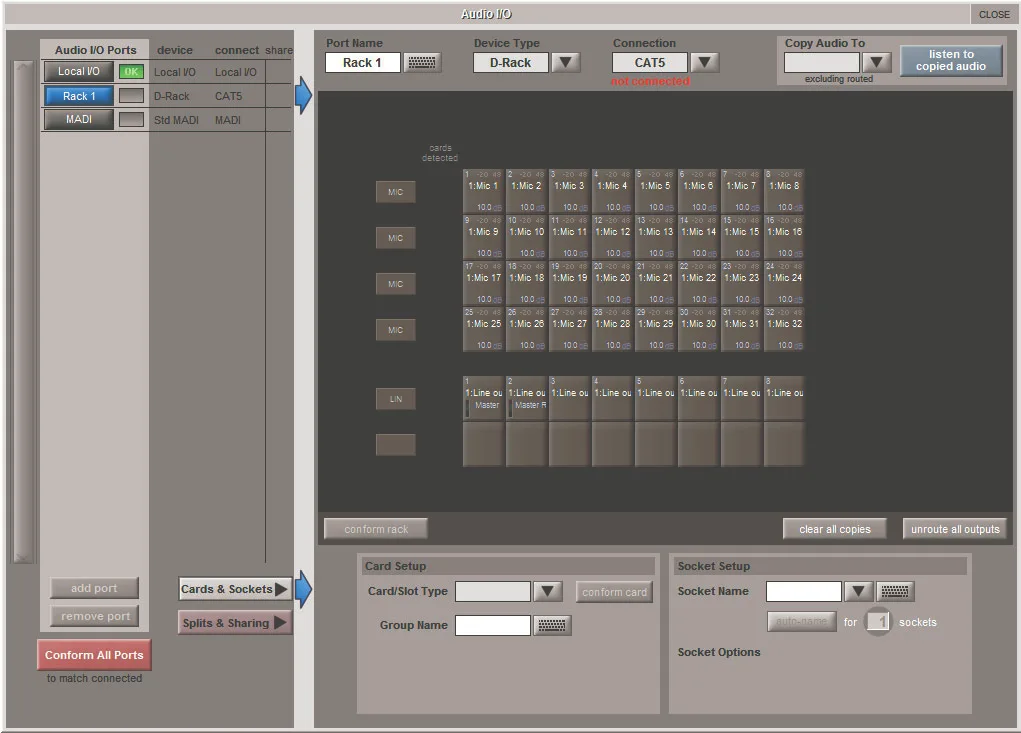Click the sockets count stepper showing 1
Image resolution: width=1021 pixels, height=733 pixels.
pos(877,622)
